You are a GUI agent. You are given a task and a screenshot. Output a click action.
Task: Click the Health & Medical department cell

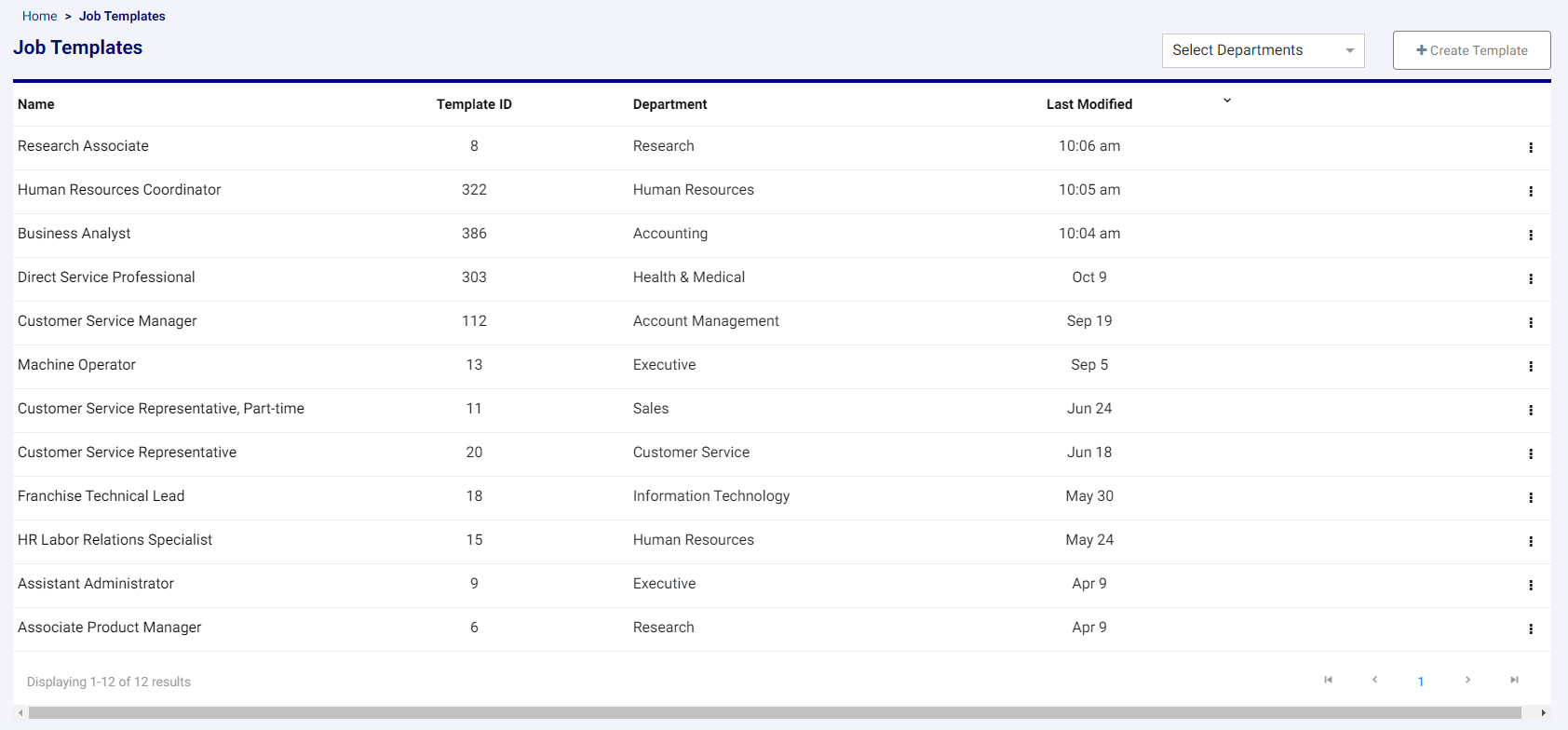click(689, 277)
